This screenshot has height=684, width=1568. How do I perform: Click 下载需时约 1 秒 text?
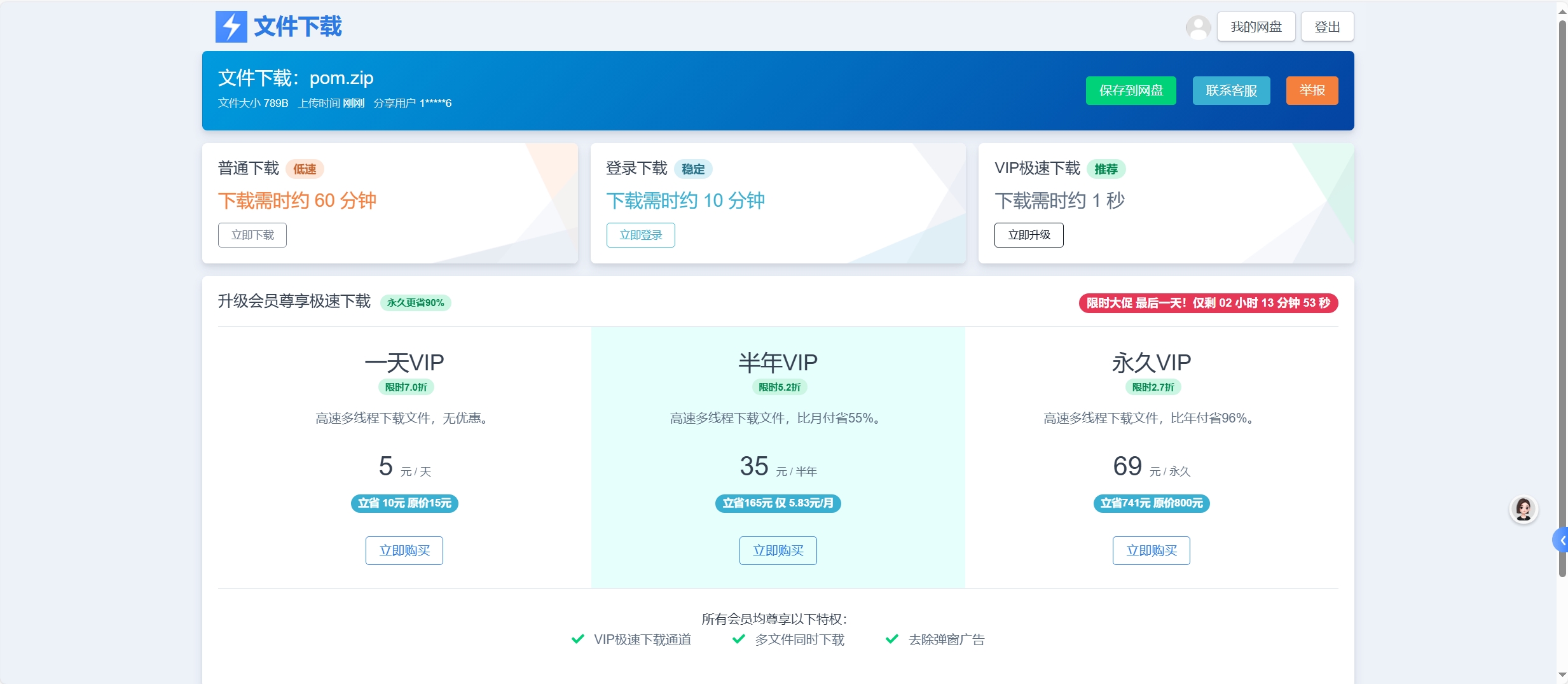[1060, 200]
